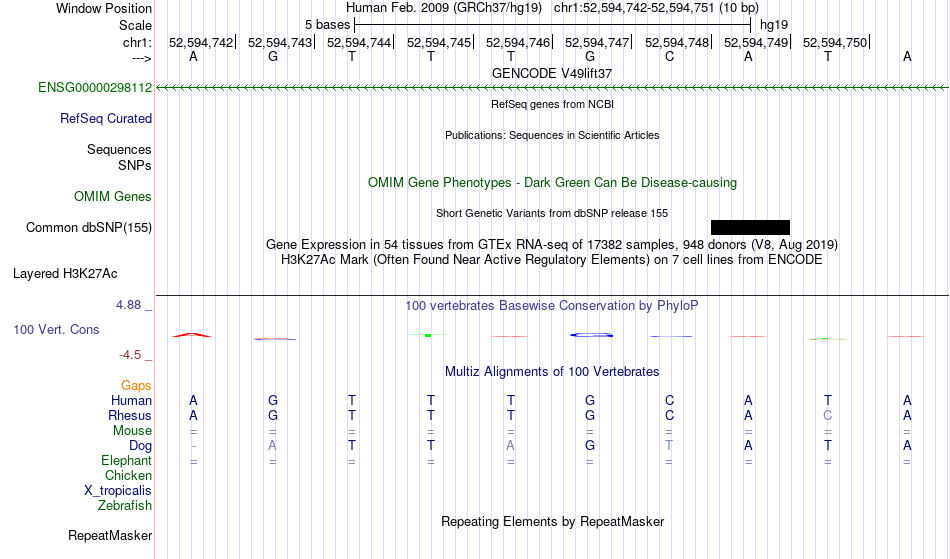Click Repeating Elements by RepeatMasker title
This screenshot has width=950, height=559.
(x=553, y=522)
